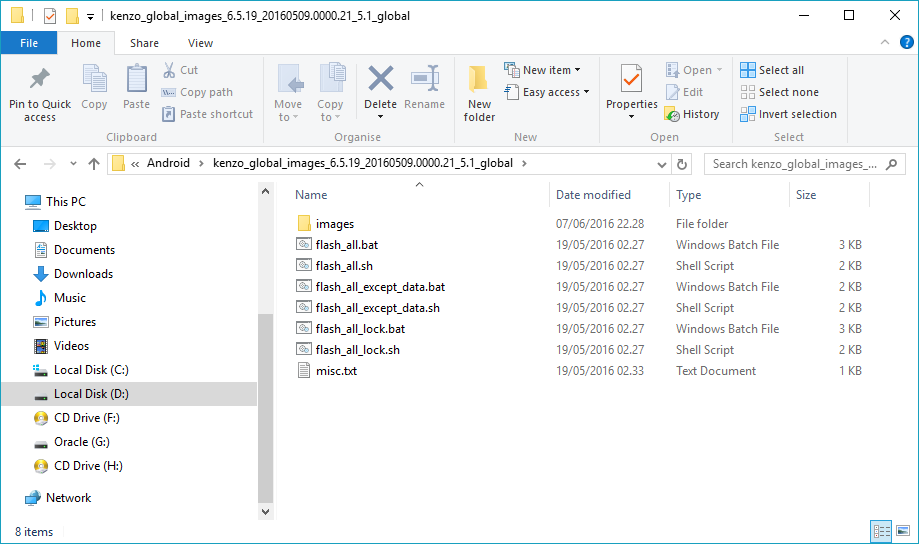Go up one folder level arrow

pos(94,164)
